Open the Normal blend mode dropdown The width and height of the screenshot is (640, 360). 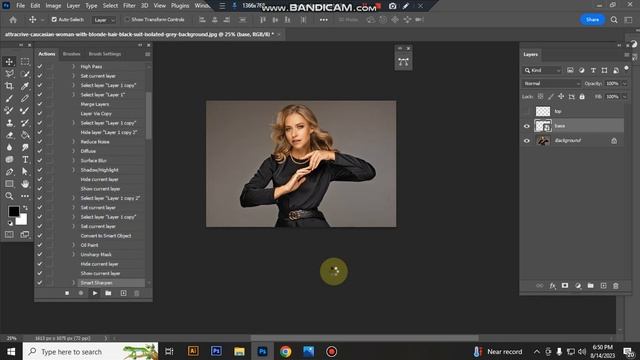(551, 83)
